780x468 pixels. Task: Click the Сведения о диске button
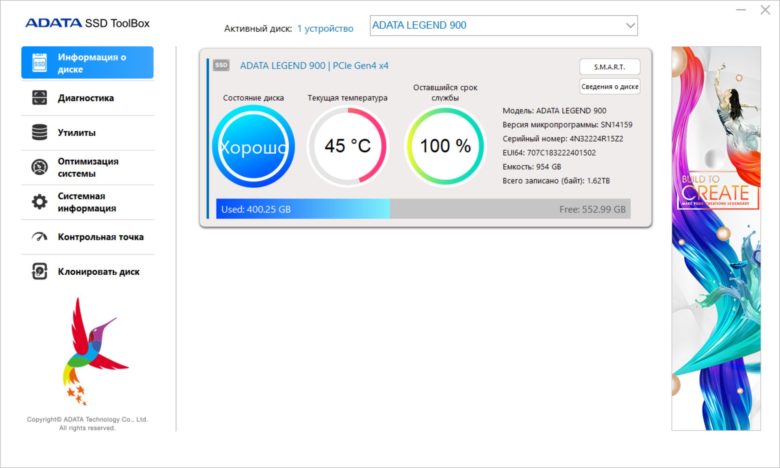[x=609, y=87]
